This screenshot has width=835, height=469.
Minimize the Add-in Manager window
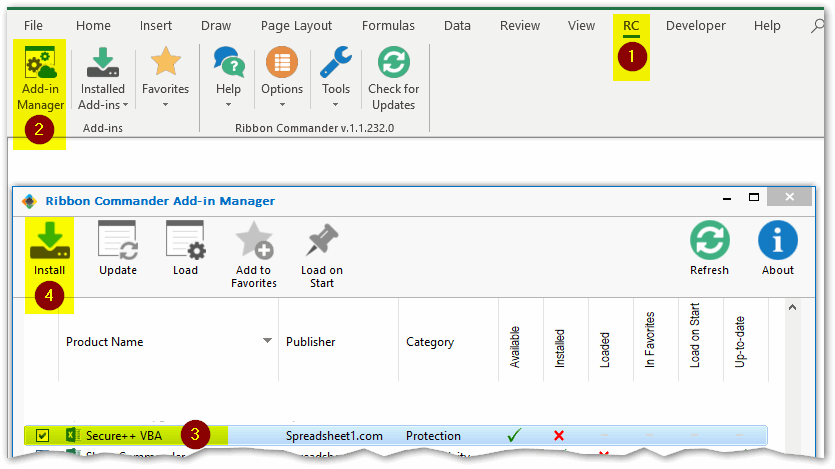point(727,198)
